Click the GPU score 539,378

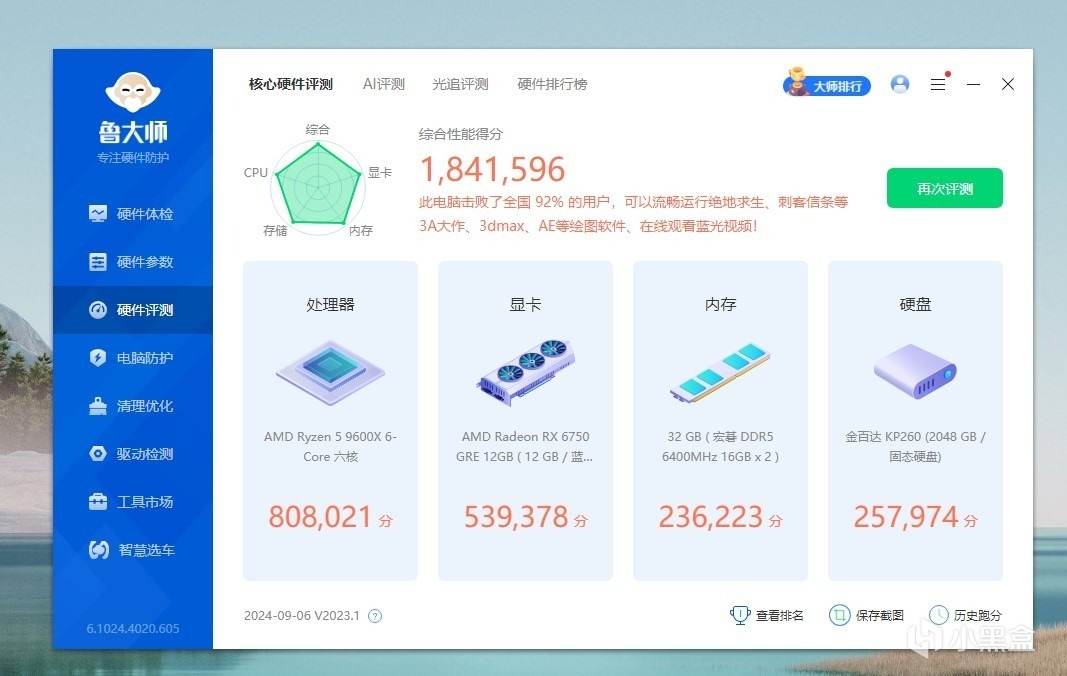click(x=515, y=517)
